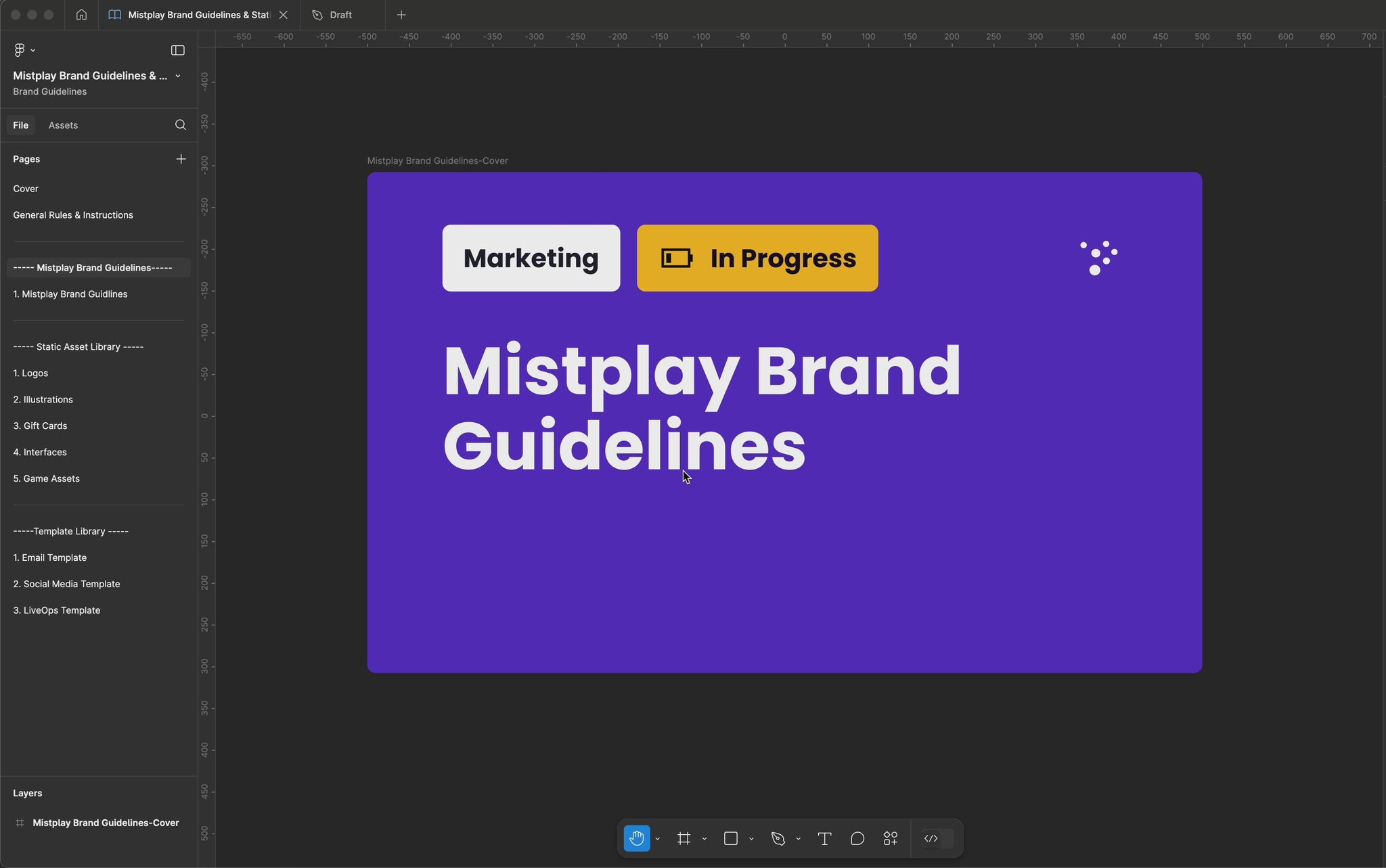Go to the home icon
This screenshot has width=1386, height=868.
point(81,14)
